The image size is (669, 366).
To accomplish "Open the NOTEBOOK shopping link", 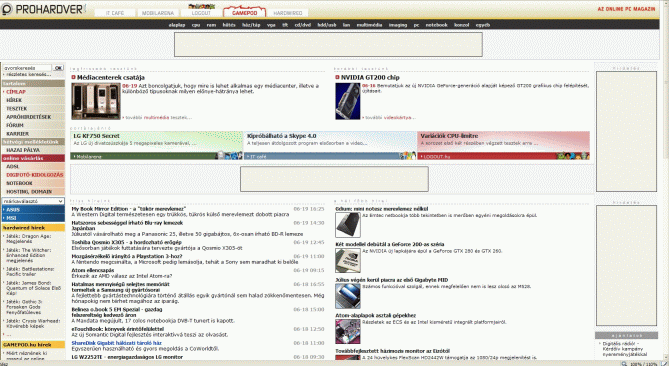I will pos(19,183).
